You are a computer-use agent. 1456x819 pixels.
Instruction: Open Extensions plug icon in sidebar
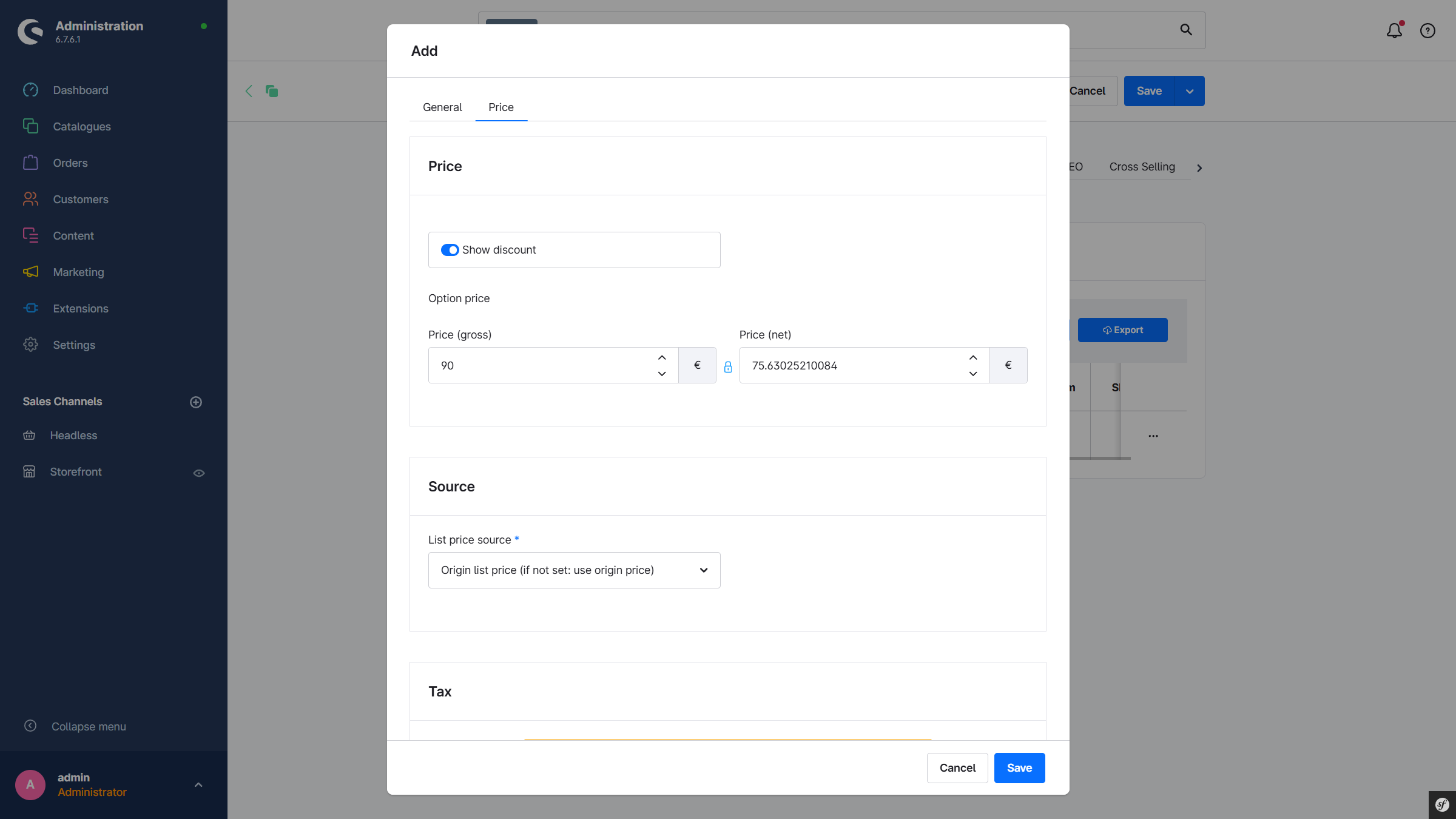tap(31, 308)
